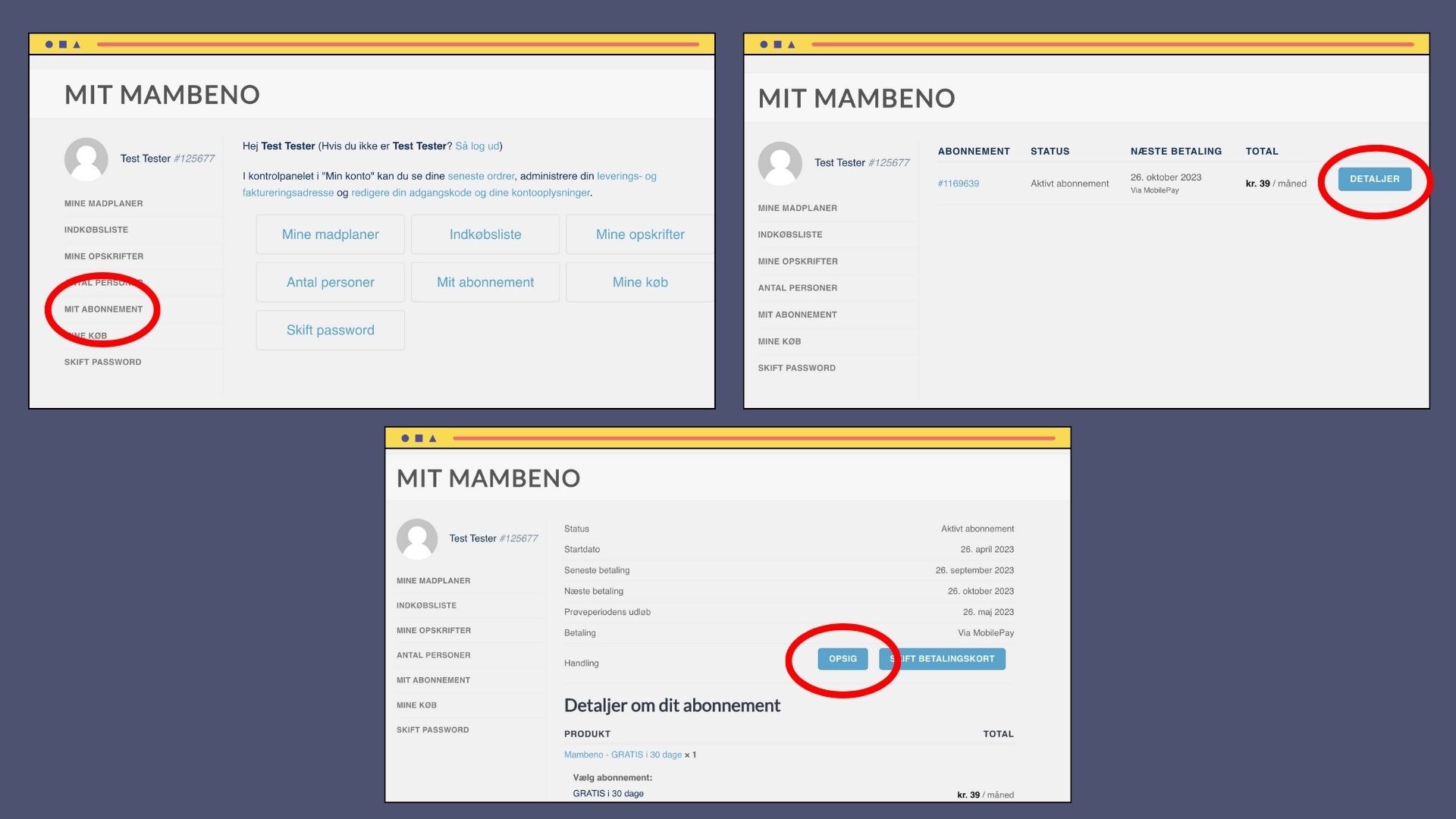Click the PRODUKT column header in subscription details
This screenshot has width=1456, height=819.
pos(587,734)
